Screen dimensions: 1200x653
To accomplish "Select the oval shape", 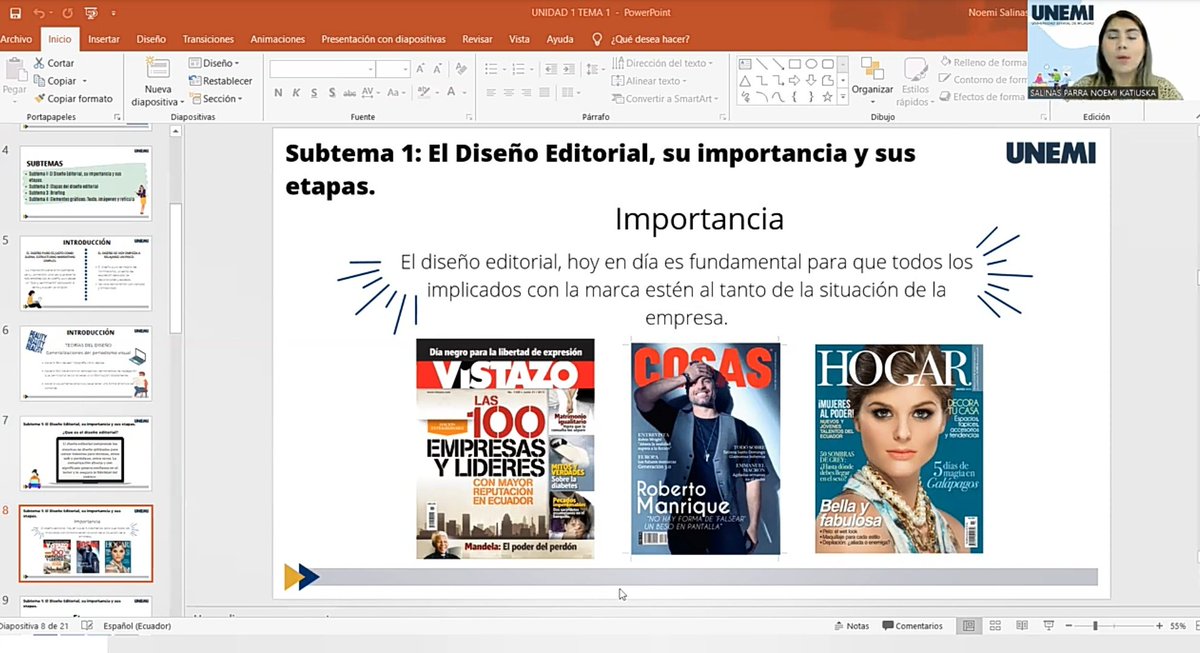I will (812, 64).
